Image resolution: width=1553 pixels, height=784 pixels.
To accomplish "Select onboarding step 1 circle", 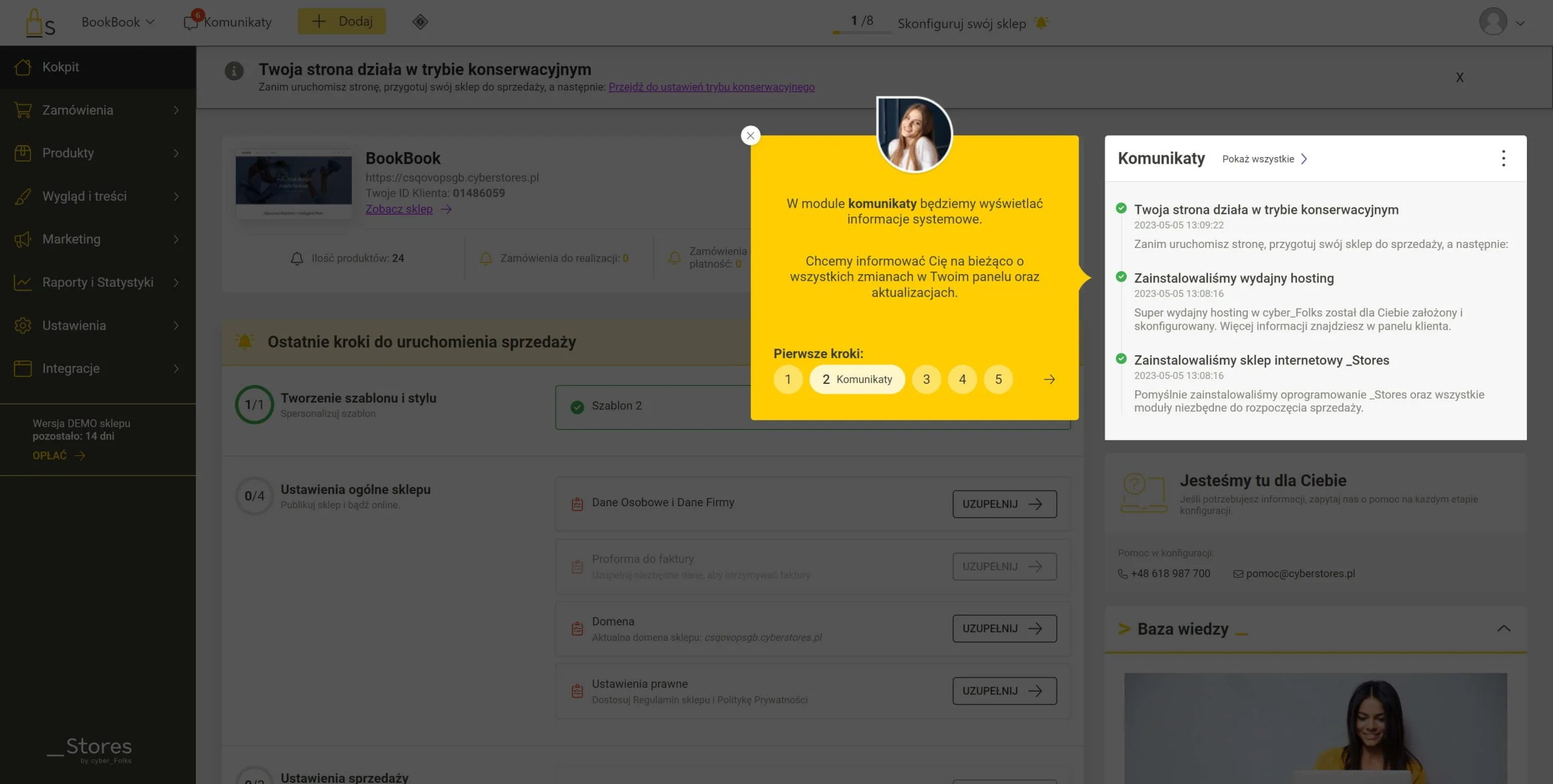I will 787,379.
